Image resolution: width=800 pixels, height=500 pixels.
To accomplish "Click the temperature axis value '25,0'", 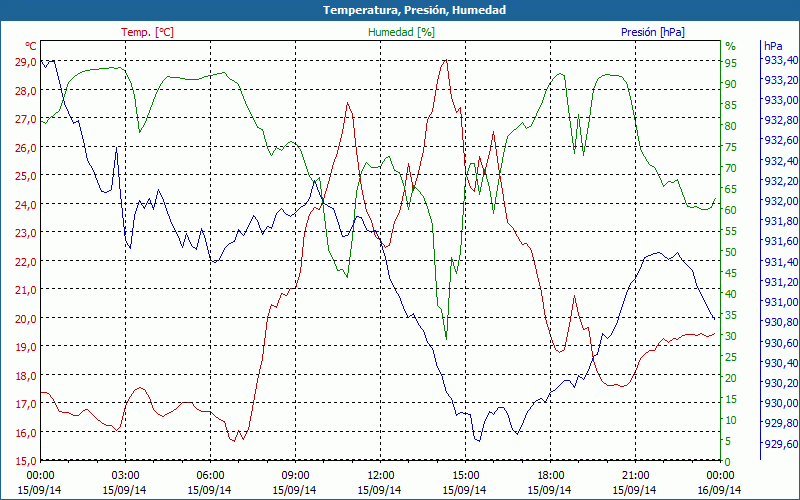I will tap(27, 176).
